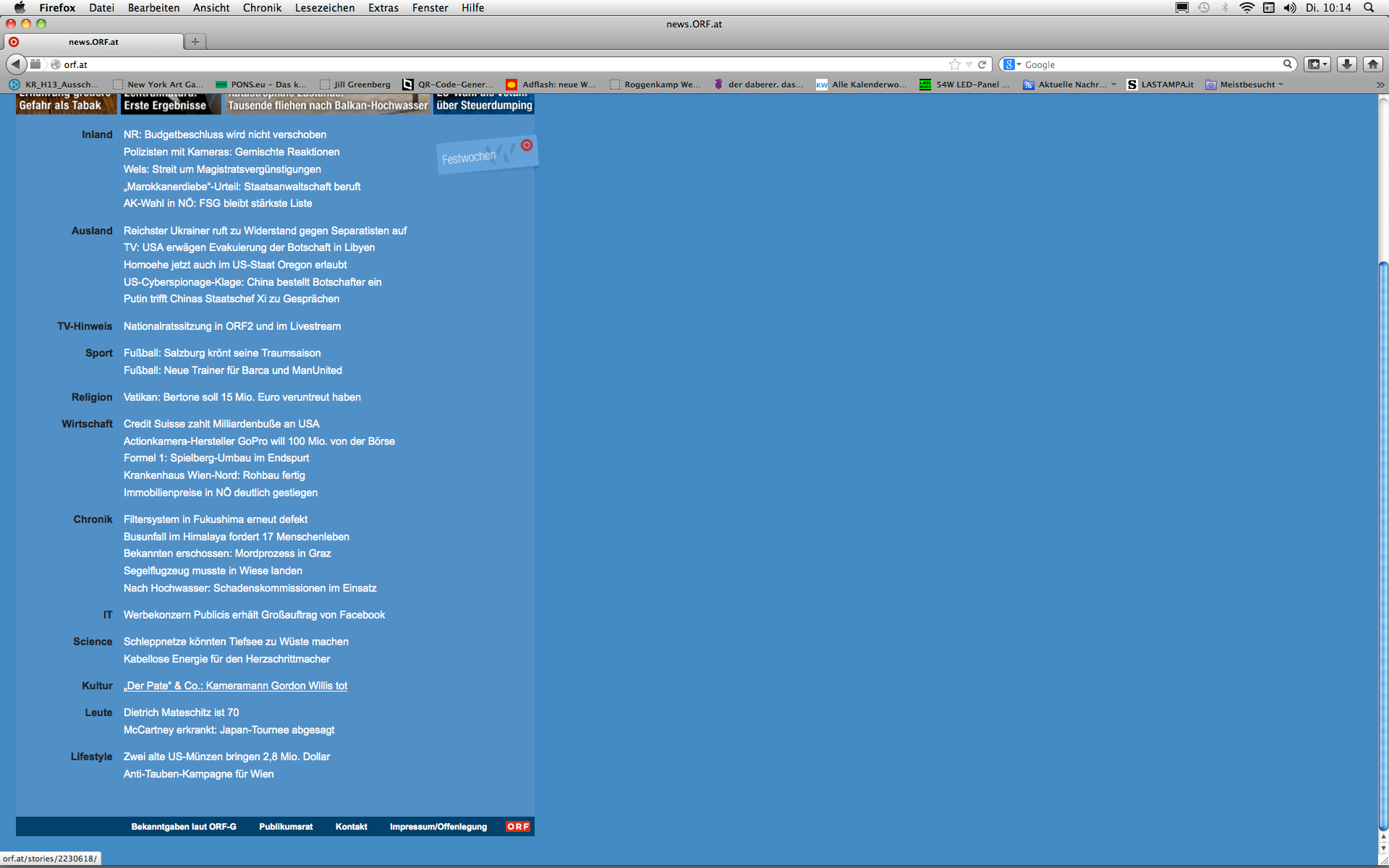Viewport: 1389px width, 868px height.
Task: Open the search engine selector dropdown
Action: tap(1012, 64)
